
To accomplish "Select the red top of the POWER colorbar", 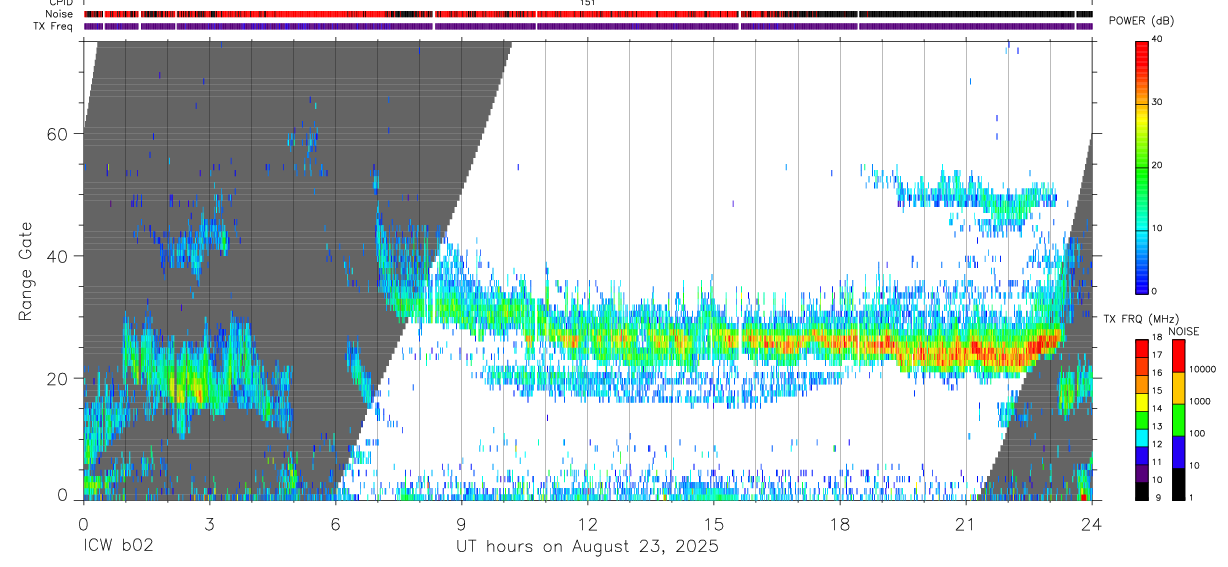I will tap(1142, 46).
